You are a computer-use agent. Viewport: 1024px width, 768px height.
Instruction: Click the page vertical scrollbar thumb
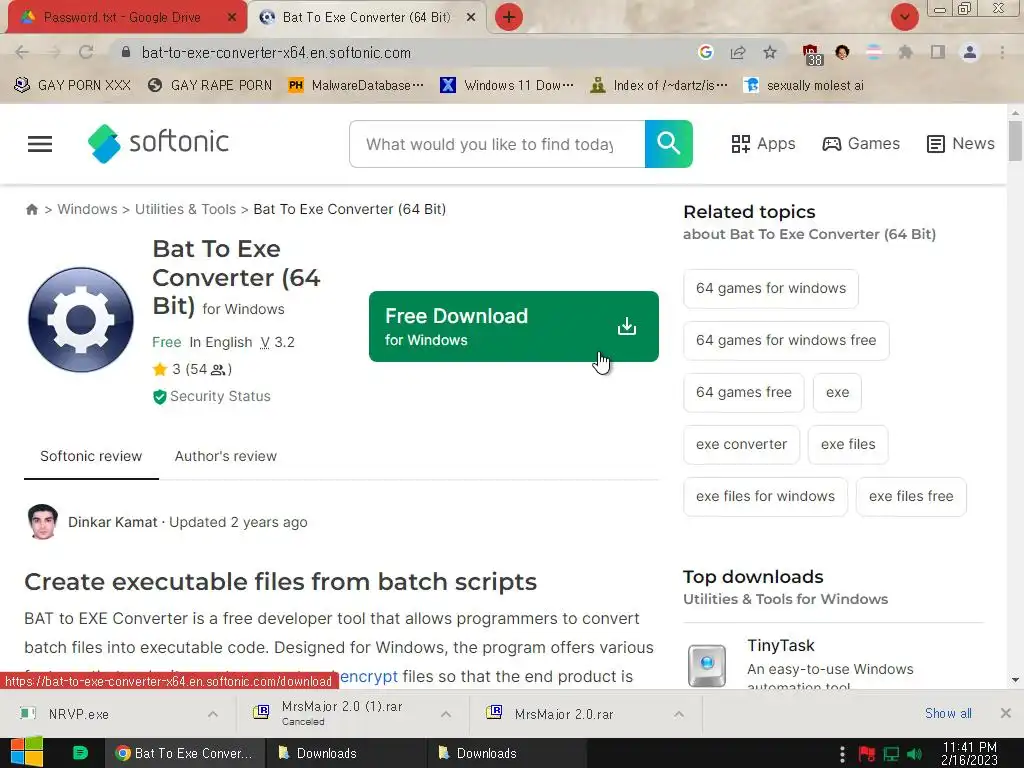pyautogui.click(x=1015, y=141)
